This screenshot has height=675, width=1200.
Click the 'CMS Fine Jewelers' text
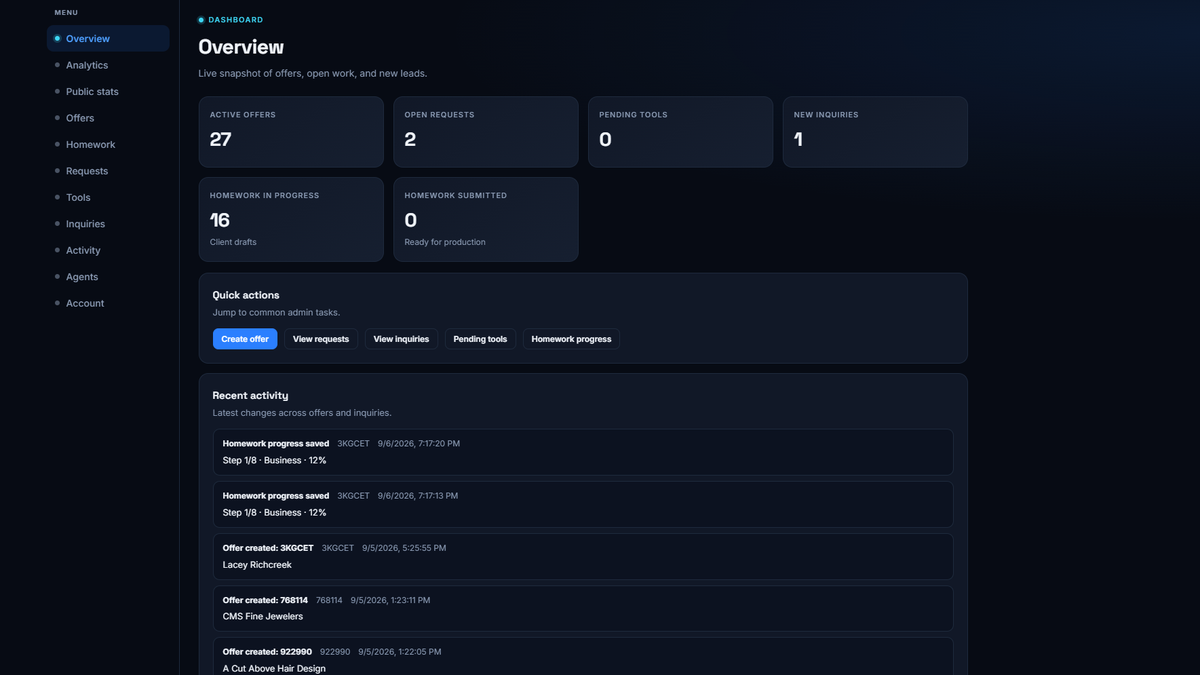point(263,617)
